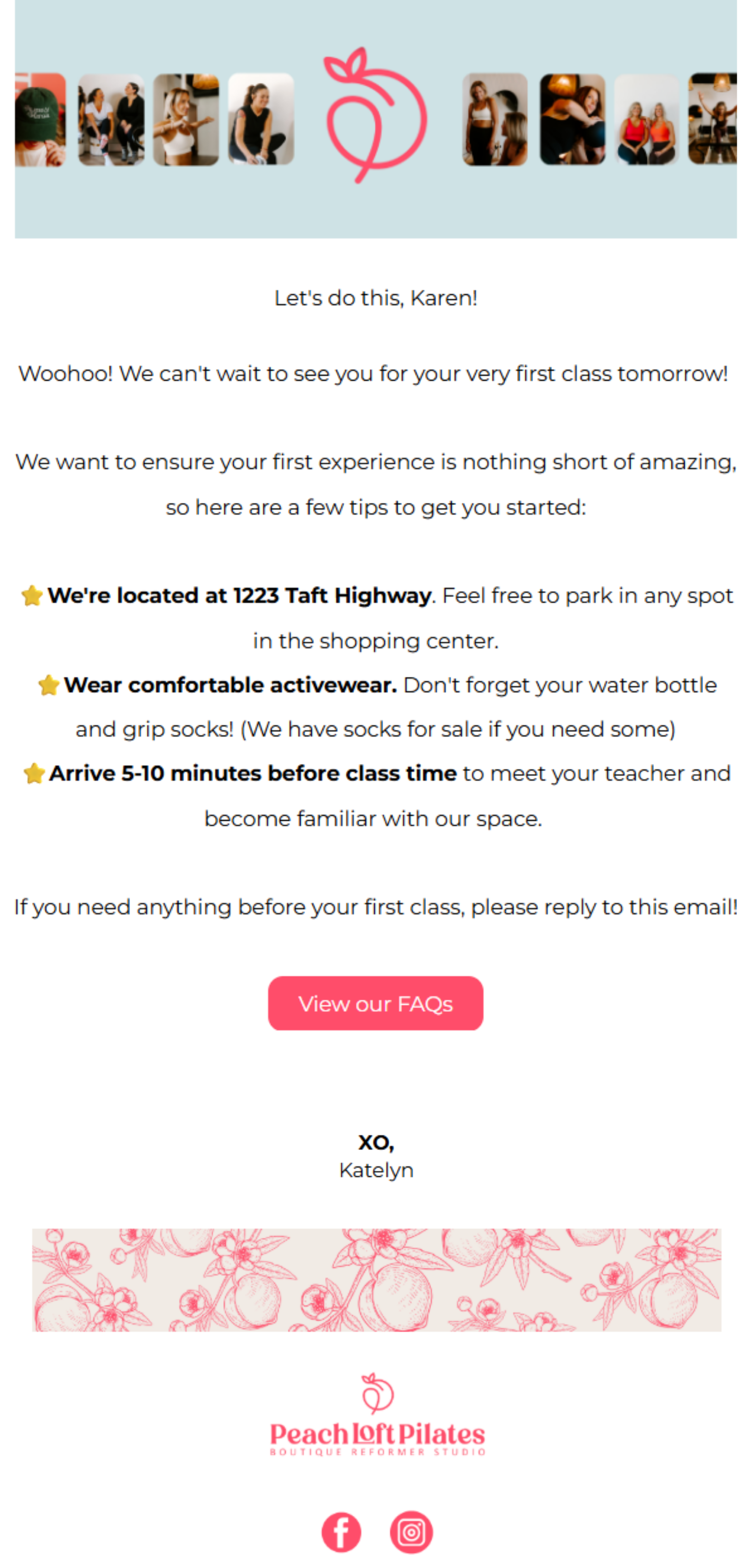Select photo of woman tying her shoe
751x1568 pixels.
(261, 119)
